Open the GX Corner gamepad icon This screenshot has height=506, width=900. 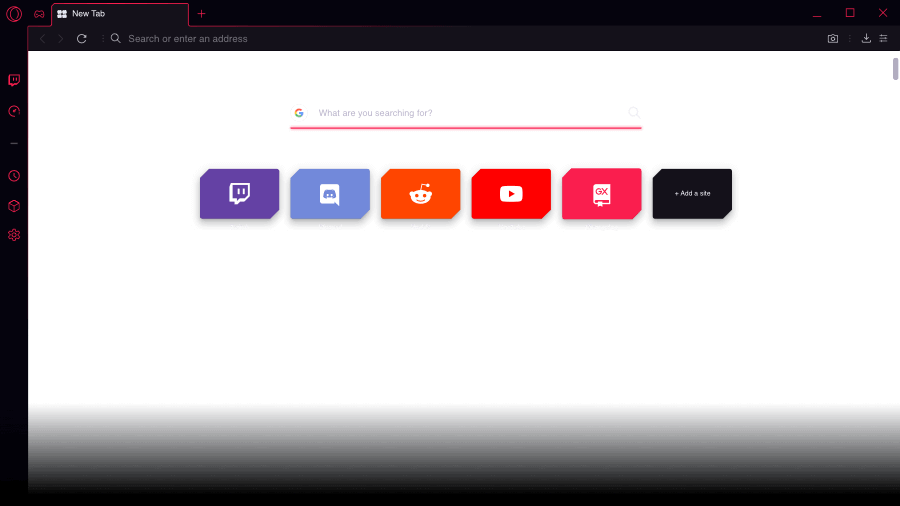pyautogui.click(x=39, y=14)
